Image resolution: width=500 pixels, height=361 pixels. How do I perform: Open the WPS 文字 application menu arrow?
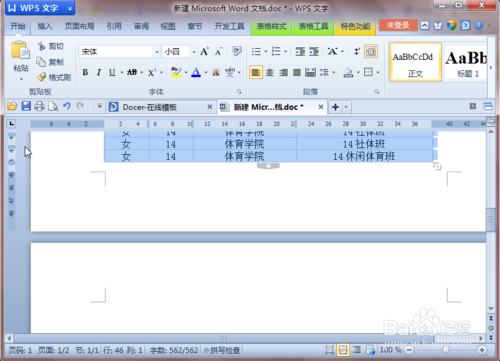click(70, 9)
